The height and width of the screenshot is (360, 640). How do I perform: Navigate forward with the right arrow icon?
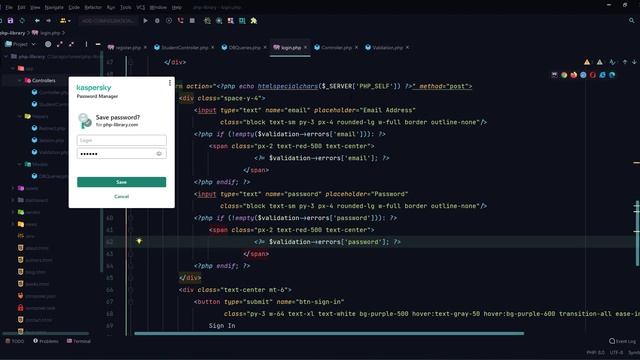[49, 20]
